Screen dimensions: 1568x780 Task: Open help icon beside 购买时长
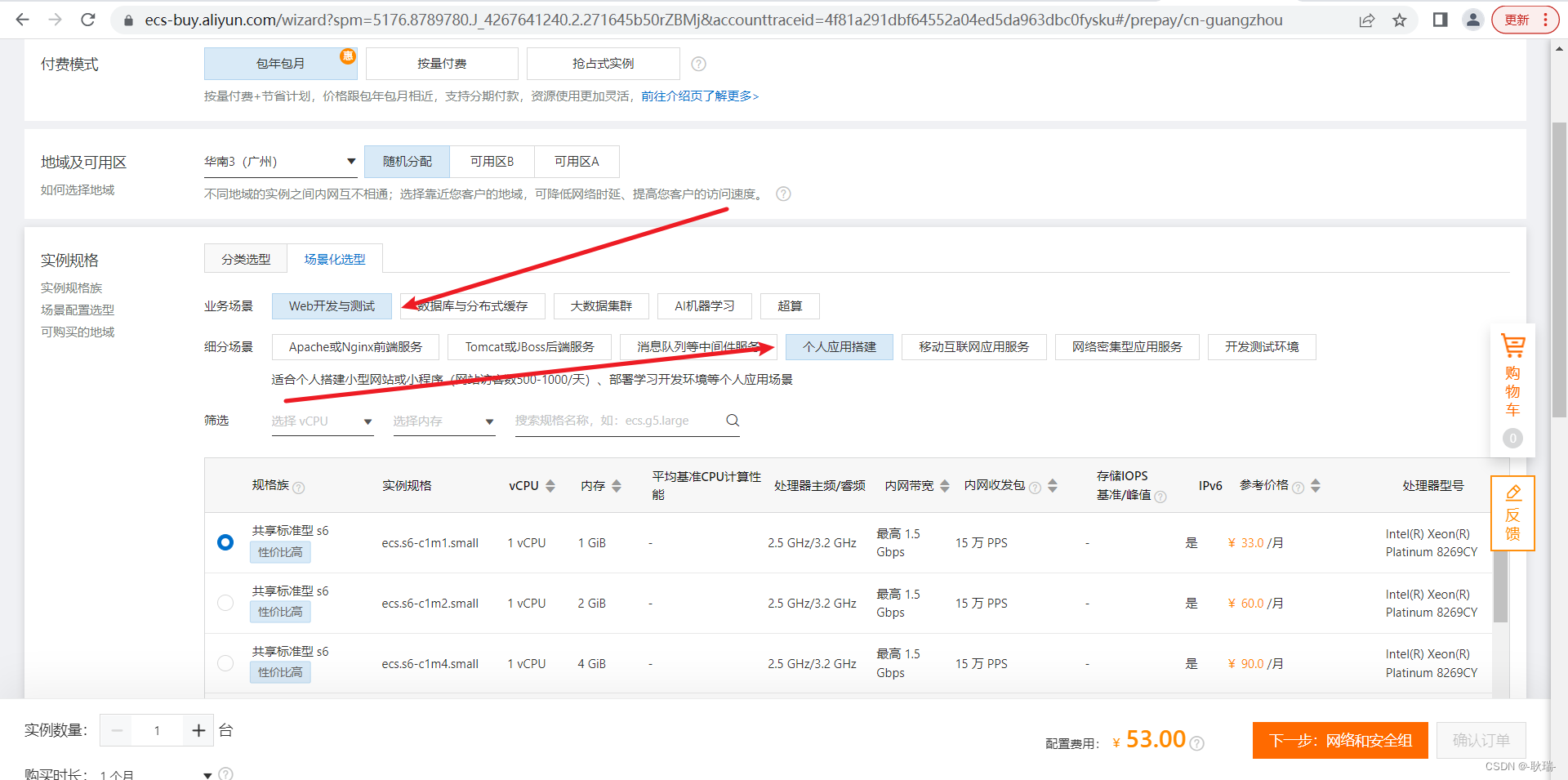click(226, 773)
